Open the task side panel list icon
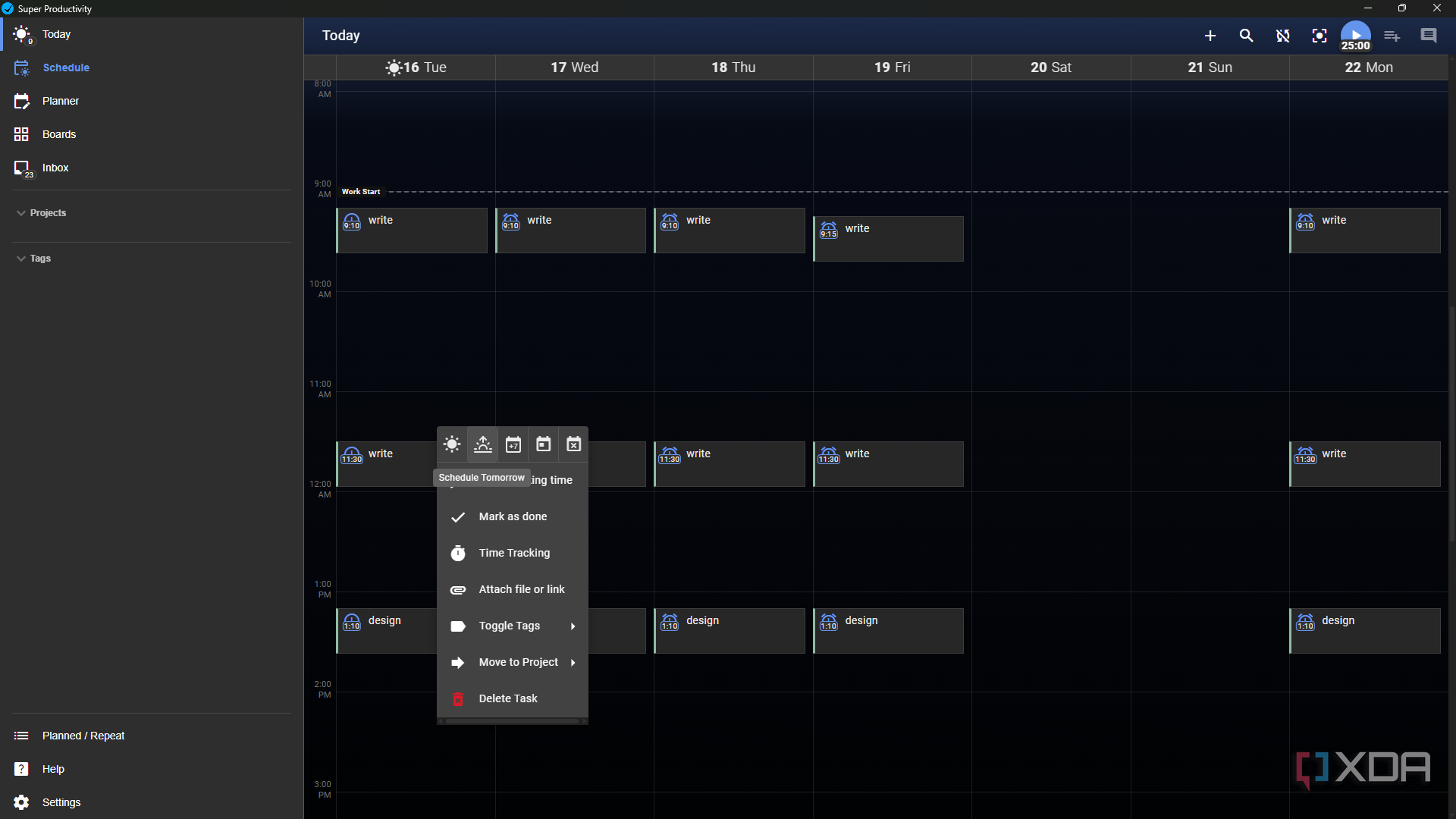Screen dimensions: 1456x819 [1392, 36]
